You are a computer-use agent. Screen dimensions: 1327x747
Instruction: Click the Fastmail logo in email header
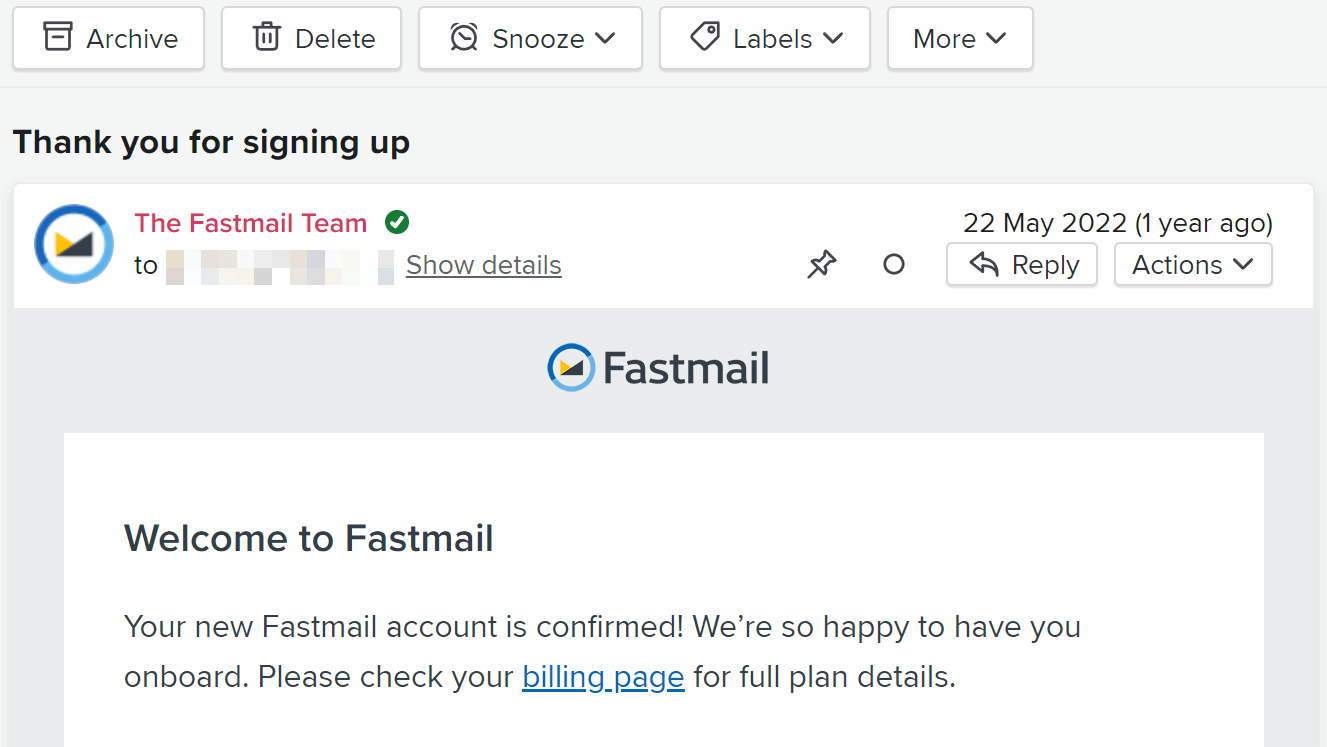[659, 368]
